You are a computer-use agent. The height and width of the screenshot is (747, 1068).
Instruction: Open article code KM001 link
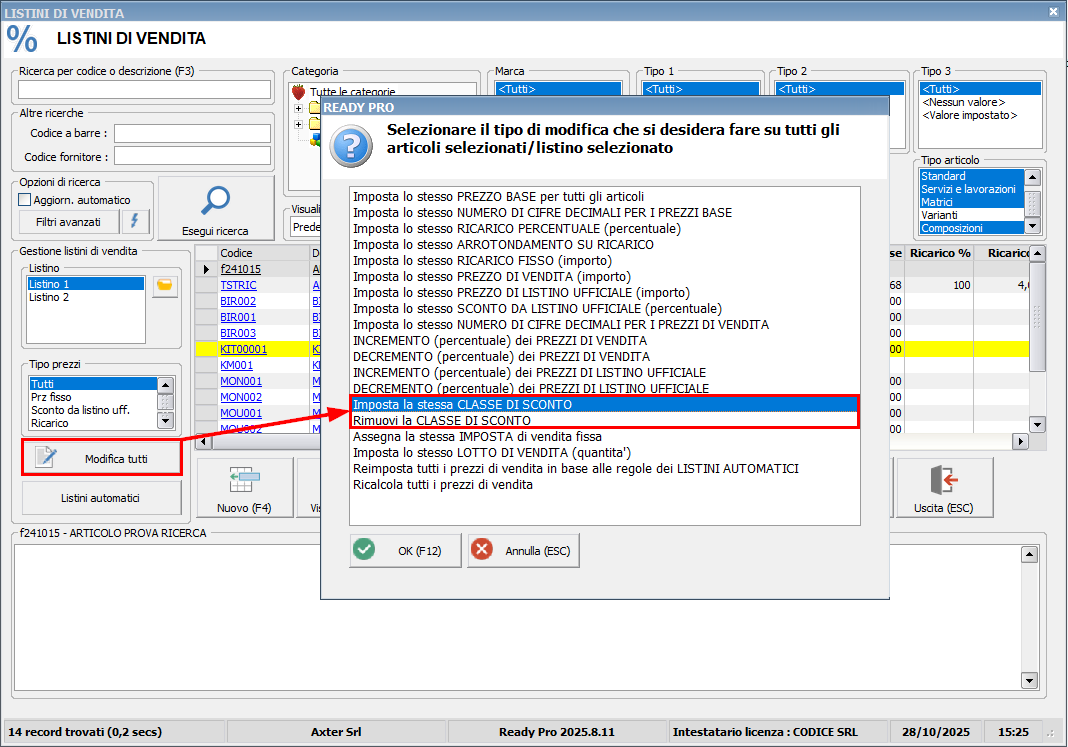click(236, 365)
